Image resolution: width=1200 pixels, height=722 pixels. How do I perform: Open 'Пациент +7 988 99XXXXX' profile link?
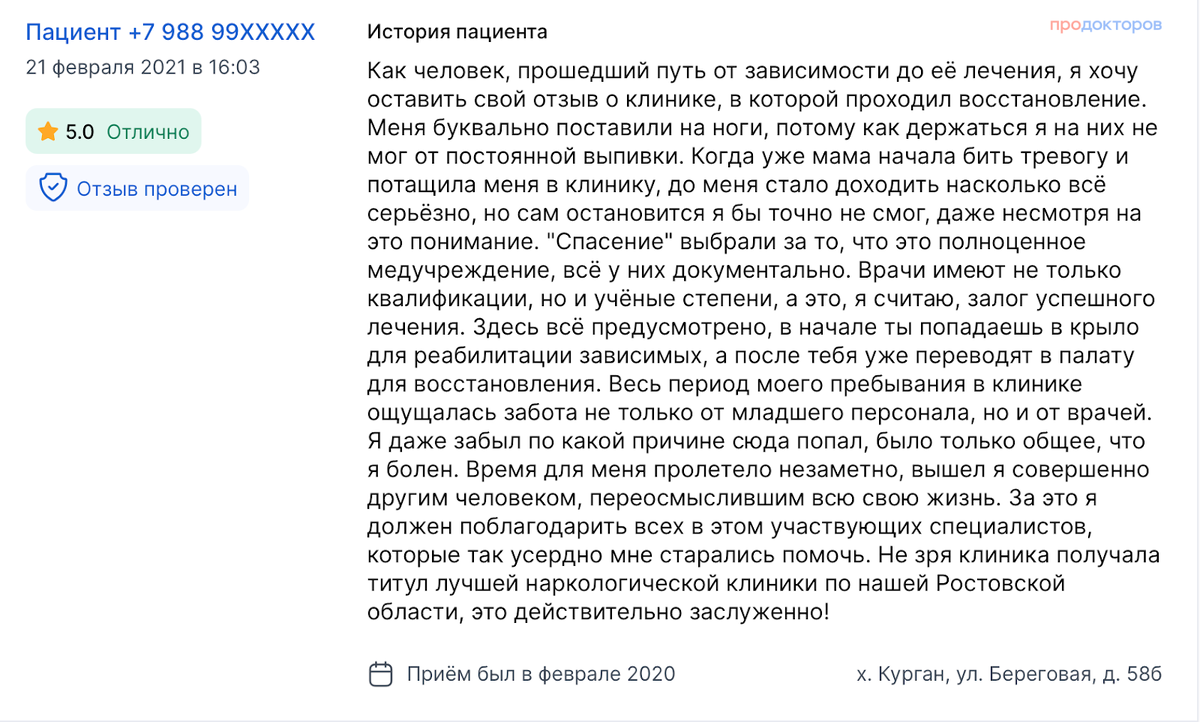(170, 32)
